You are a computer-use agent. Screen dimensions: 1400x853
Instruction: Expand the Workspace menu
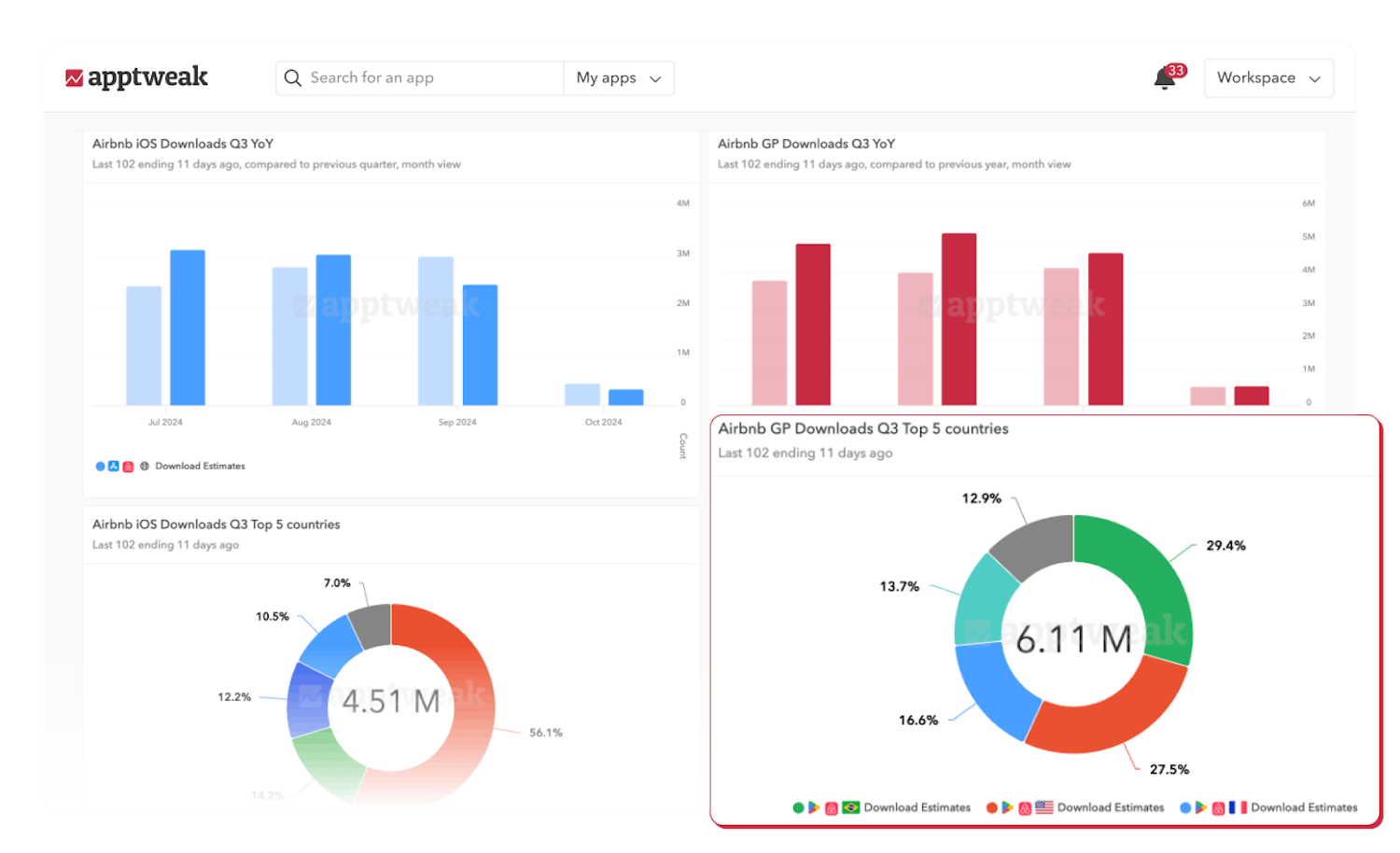coord(1267,77)
